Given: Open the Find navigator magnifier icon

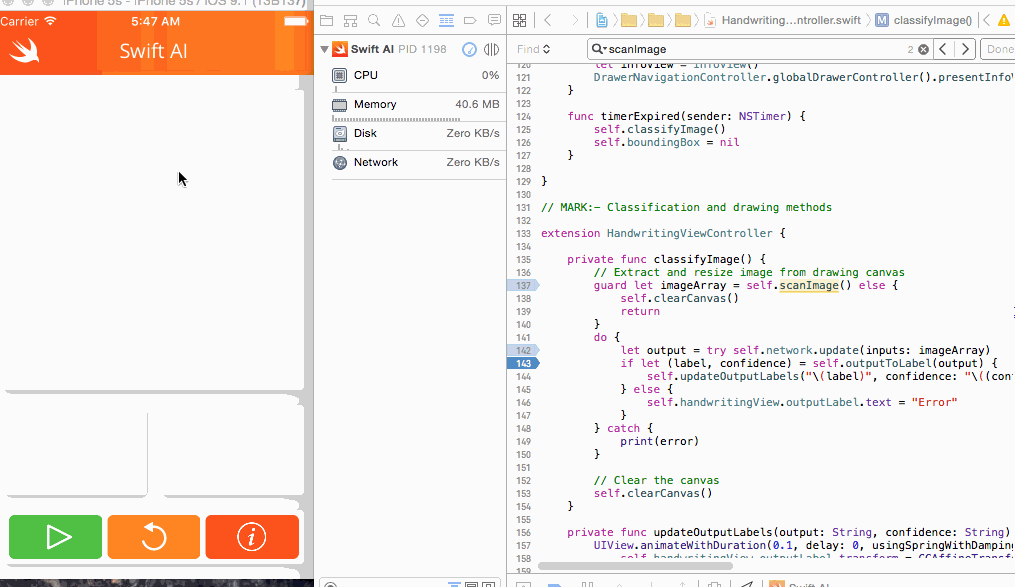Looking at the screenshot, I should pyautogui.click(x=374, y=21).
